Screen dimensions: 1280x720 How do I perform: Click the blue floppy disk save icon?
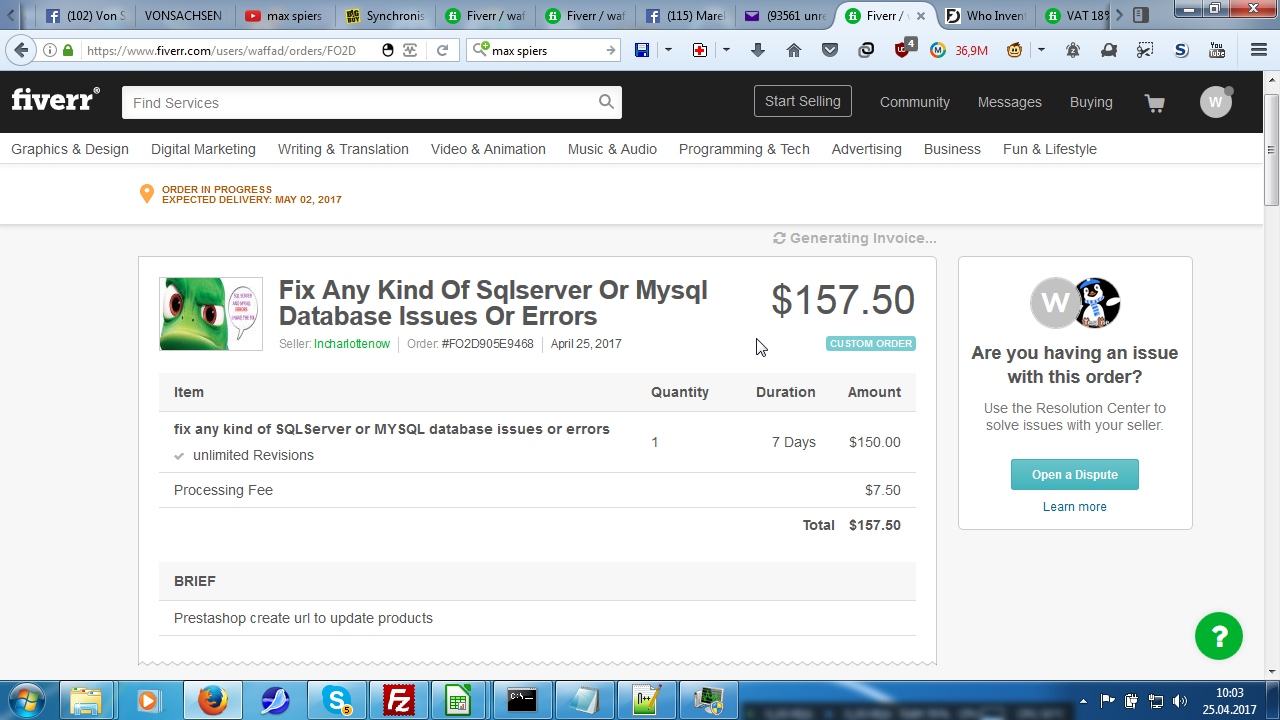pos(642,50)
